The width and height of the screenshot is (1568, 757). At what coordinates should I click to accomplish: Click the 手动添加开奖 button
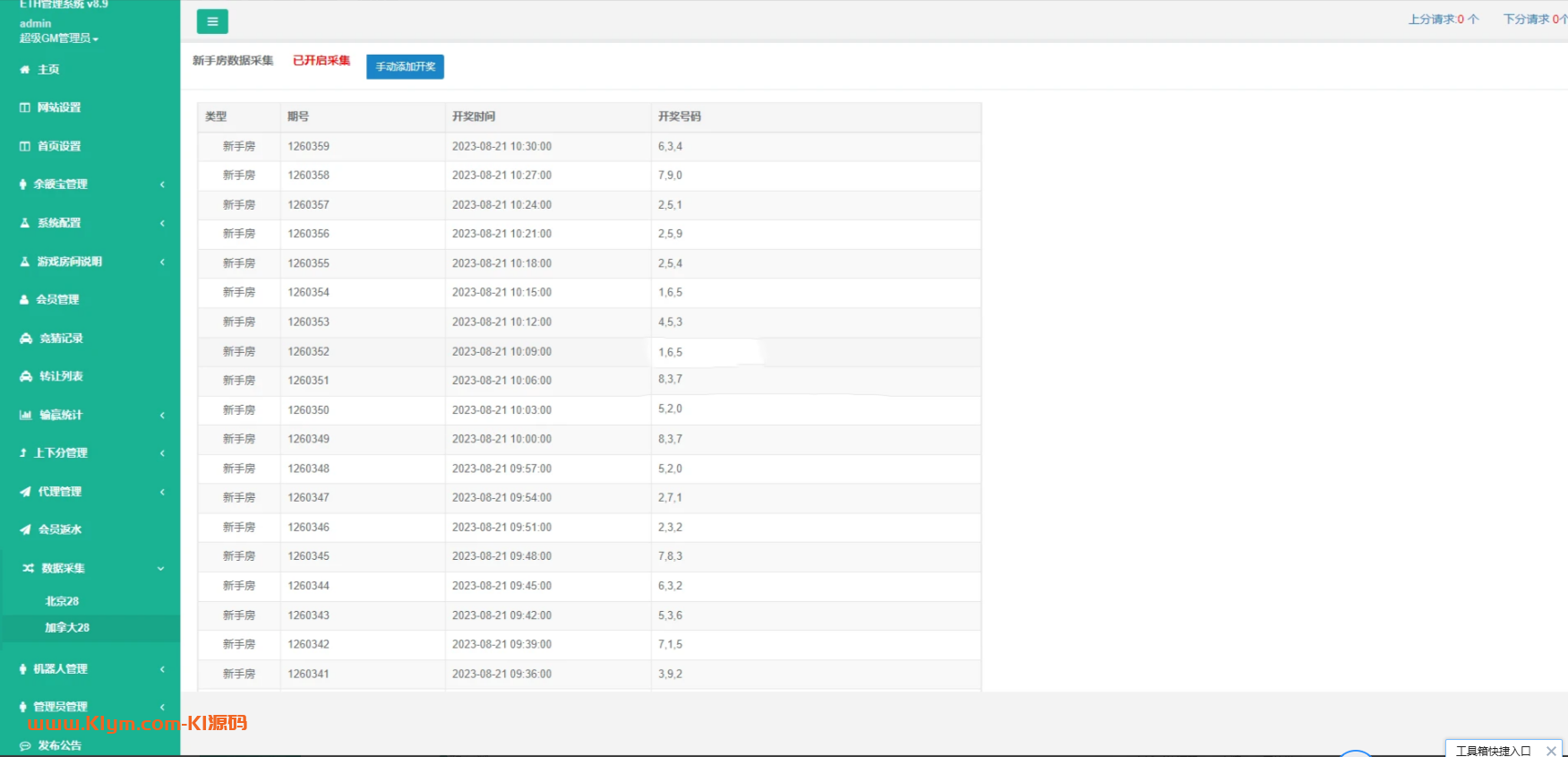coord(406,67)
